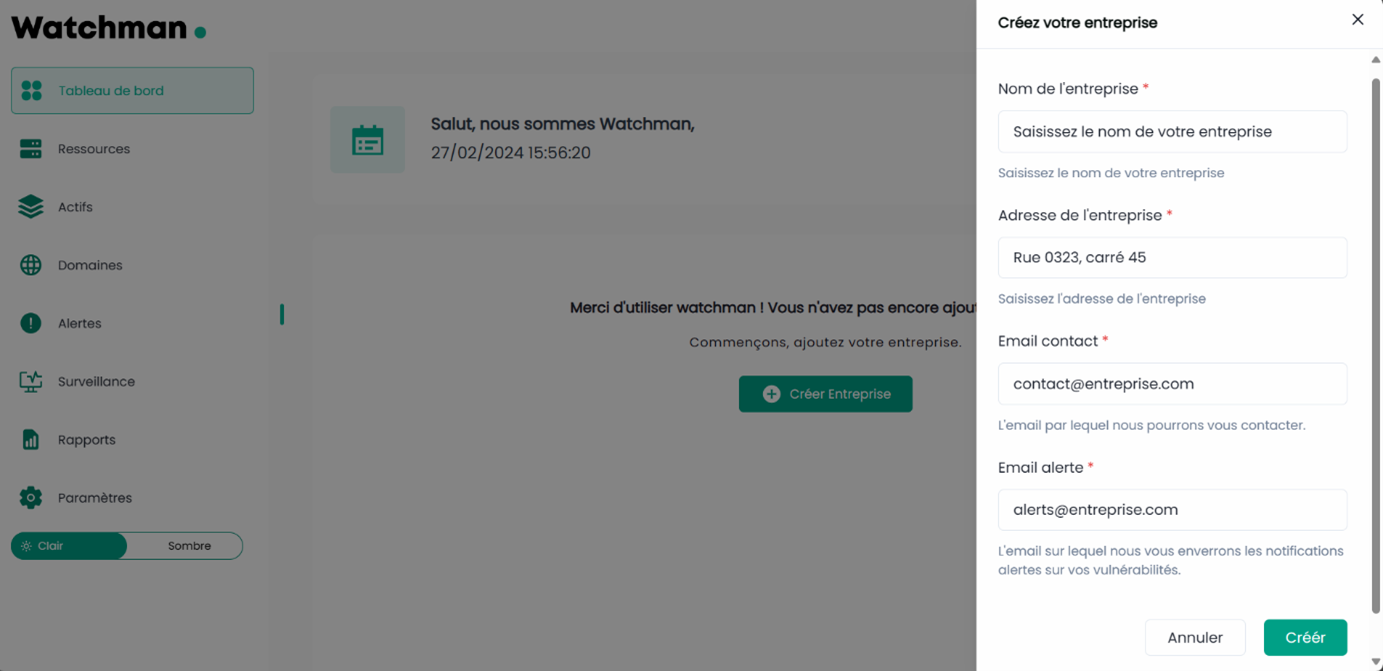Click the Paramètres gear icon
This screenshot has height=671, width=1383.
pos(31,497)
